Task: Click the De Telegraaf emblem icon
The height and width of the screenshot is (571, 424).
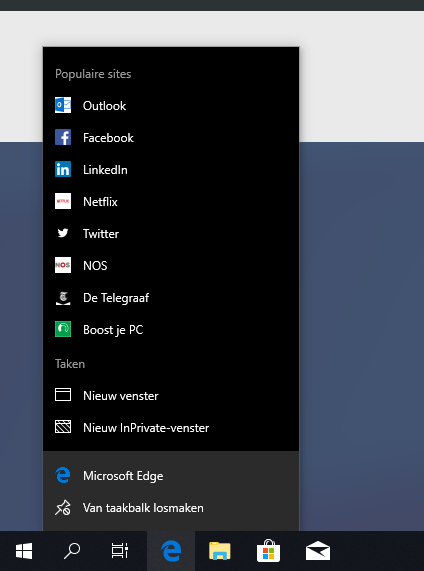Action: pos(63,298)
